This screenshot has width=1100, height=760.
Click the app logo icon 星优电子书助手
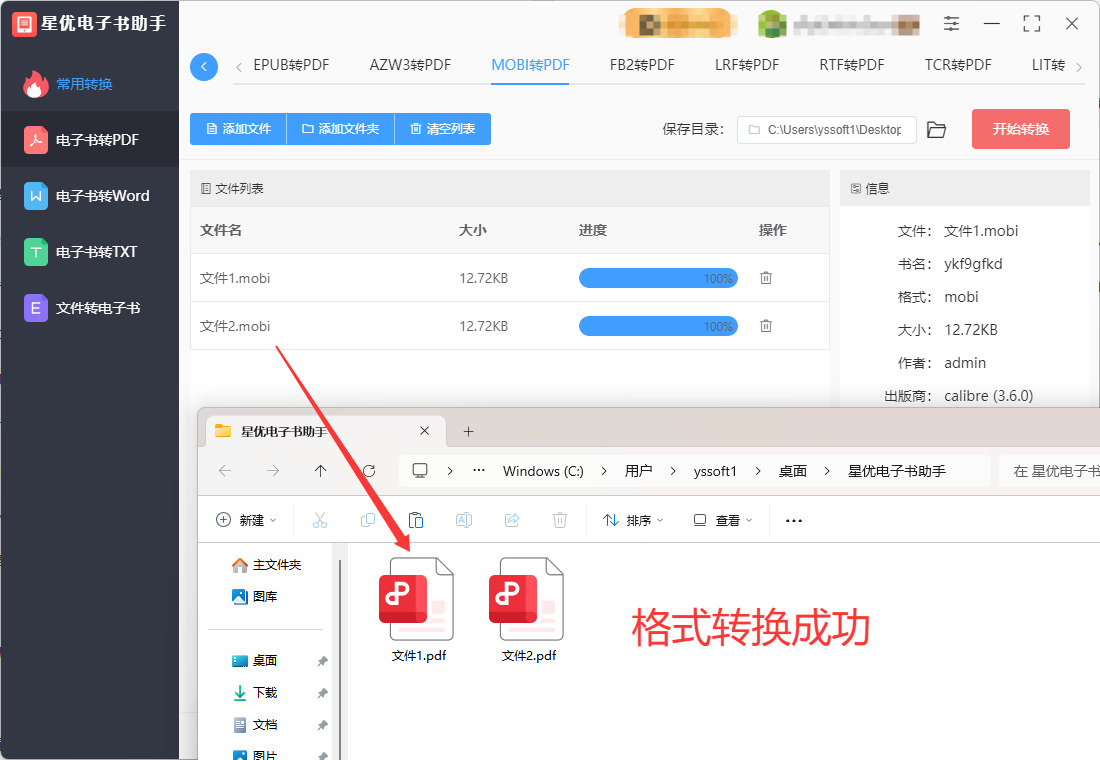(24, 24)
